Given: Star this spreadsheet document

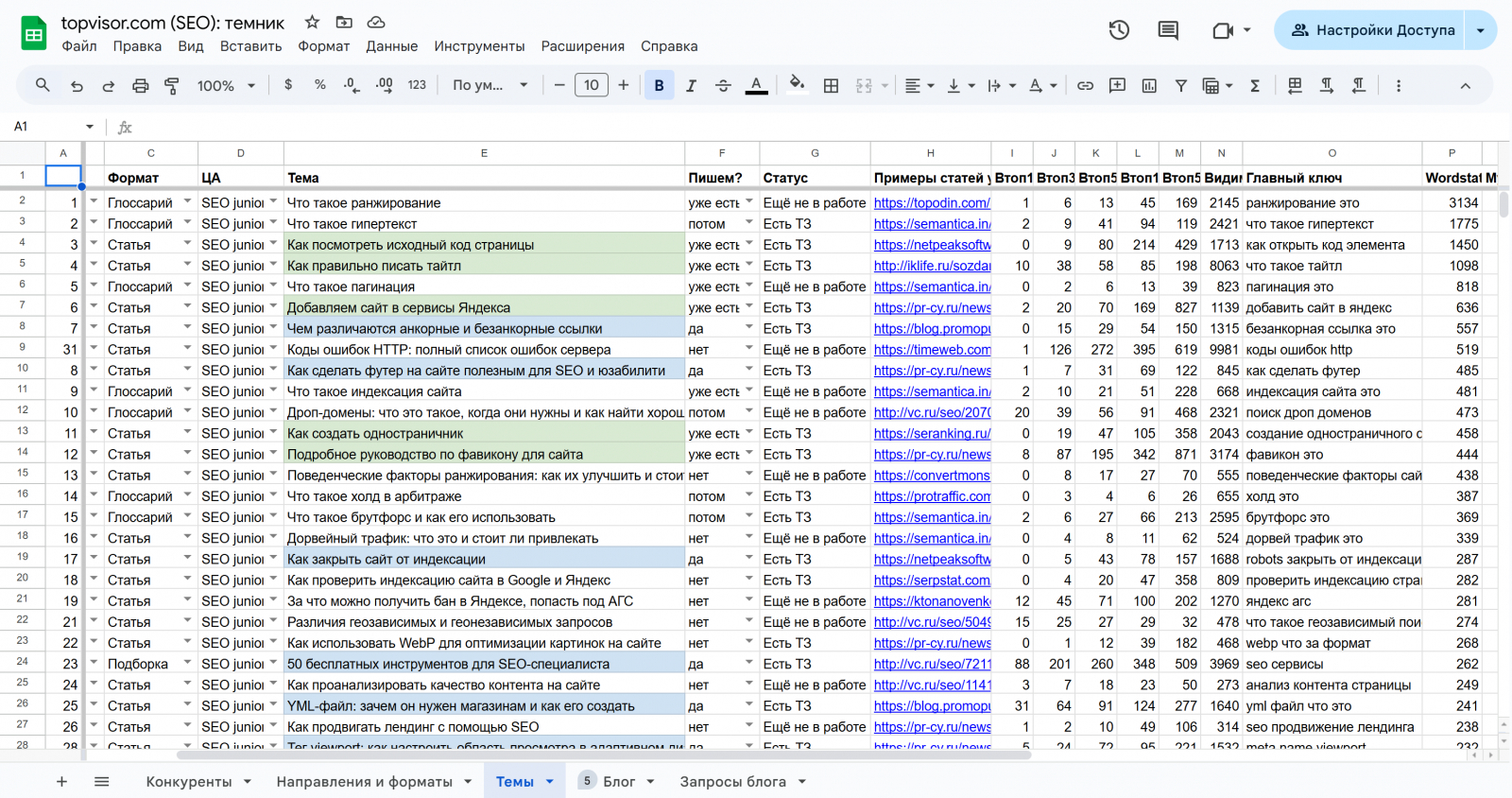Looking at the screenshot, I should [312, 22].
